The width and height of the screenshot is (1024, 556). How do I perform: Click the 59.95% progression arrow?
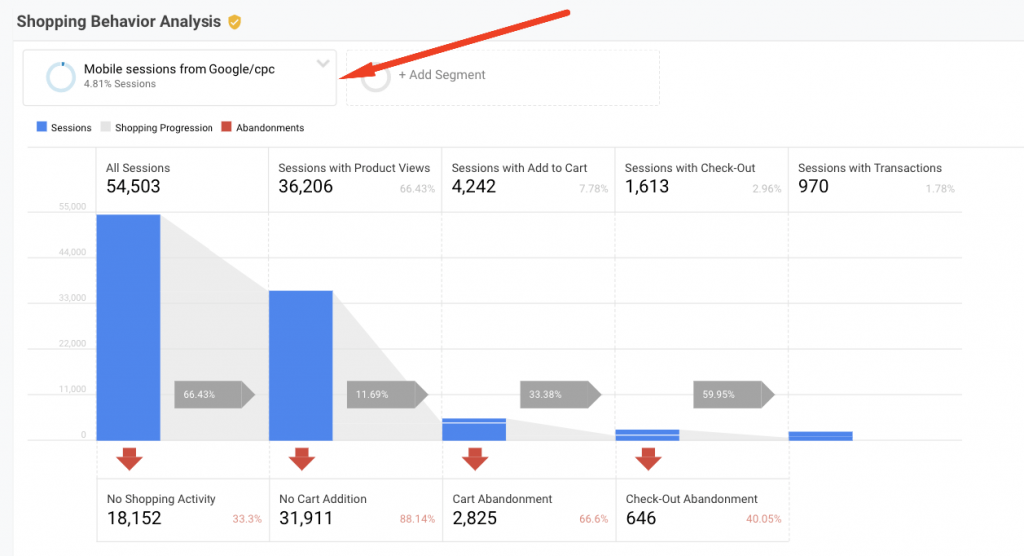tap(733, 395)
